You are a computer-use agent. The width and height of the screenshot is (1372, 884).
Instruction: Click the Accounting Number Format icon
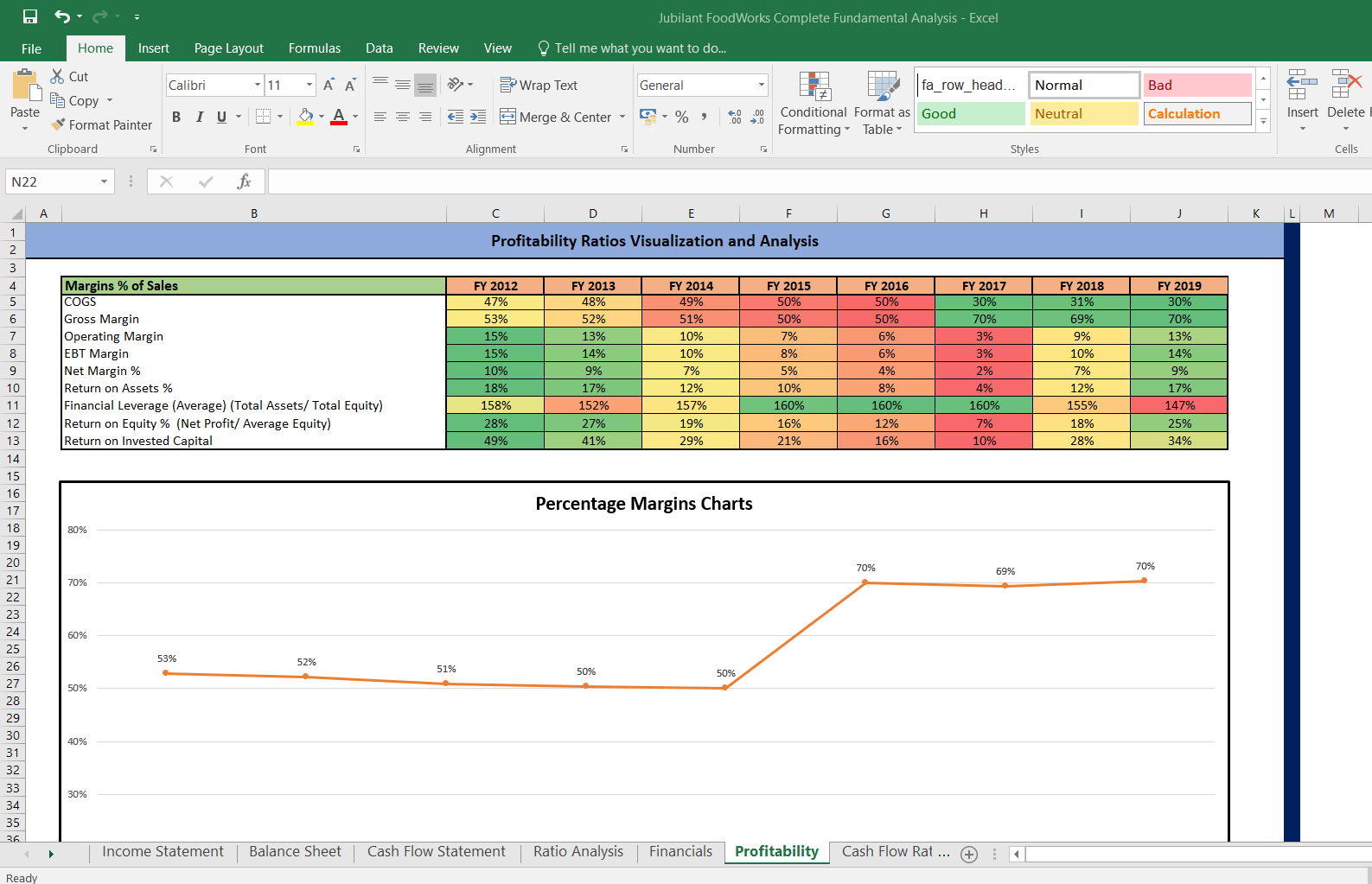point(648,116)
